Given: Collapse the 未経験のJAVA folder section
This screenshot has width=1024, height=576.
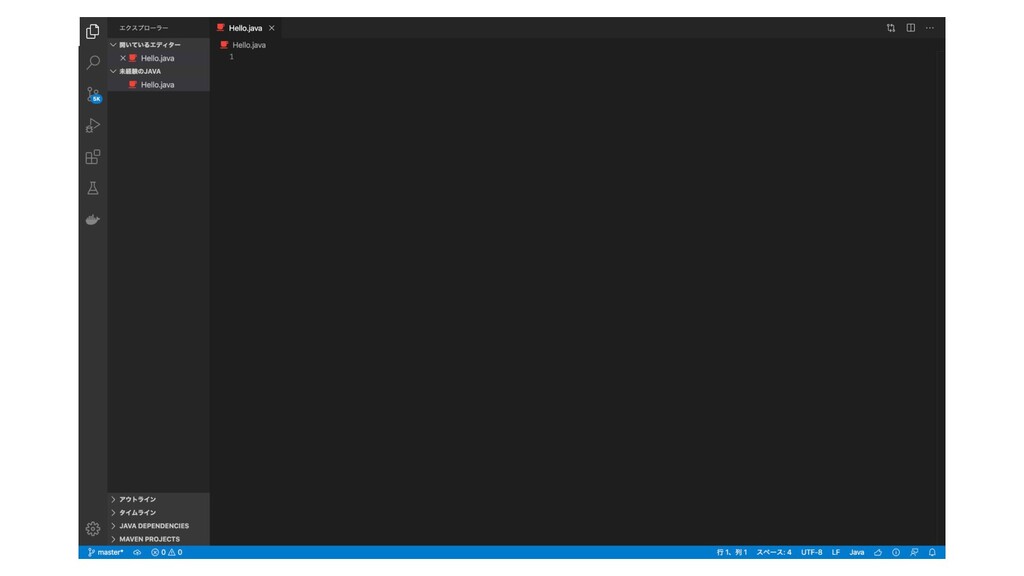Looking at the screenshot, I should point(159,71).
